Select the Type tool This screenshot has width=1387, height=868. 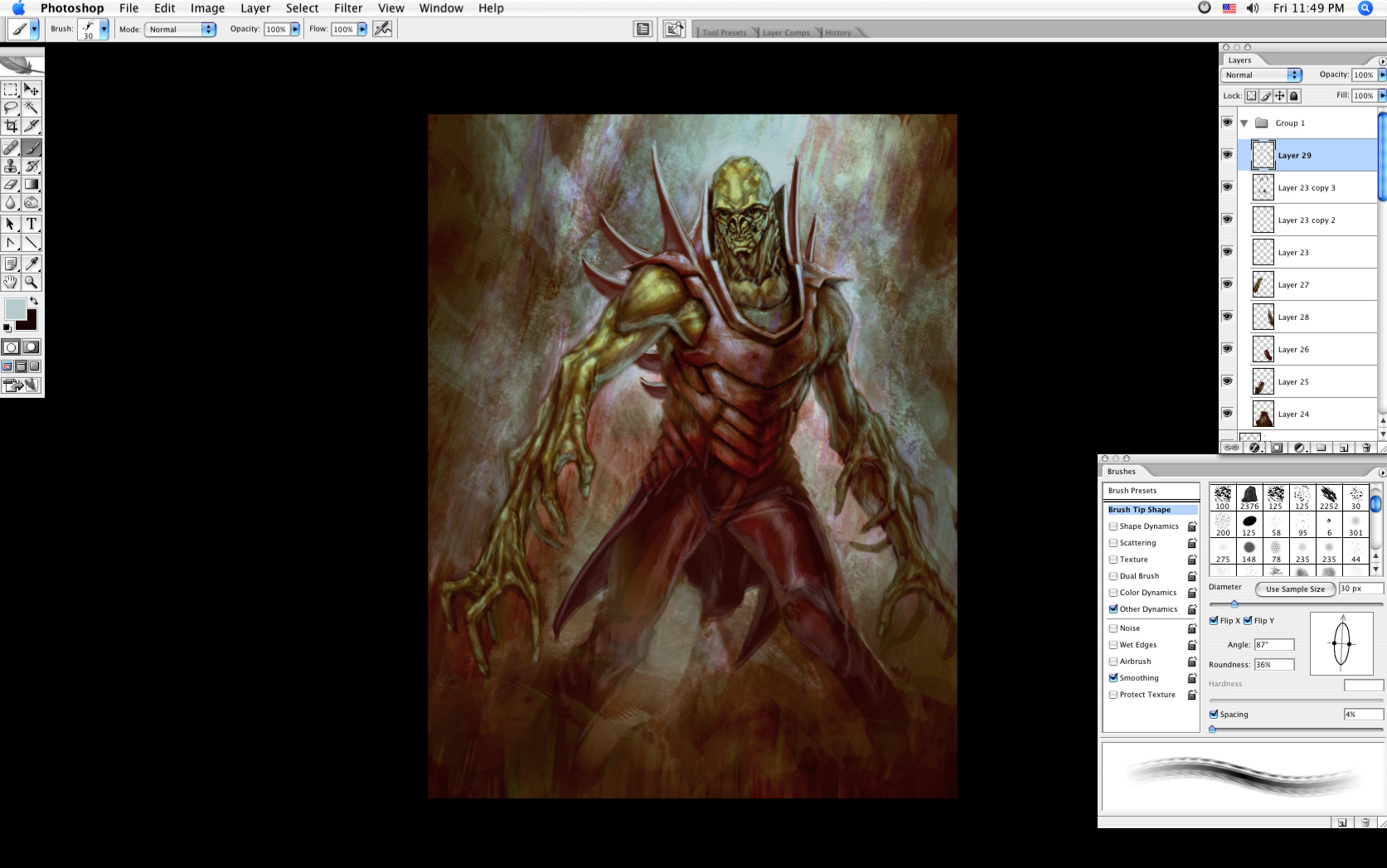pyautogui.click(x=32, y=224)
